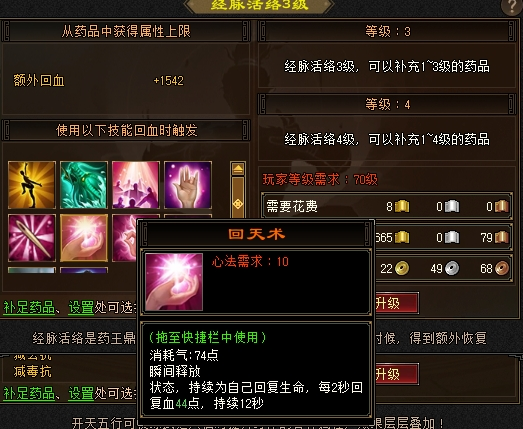Select the pink needle skill icon
Screen dimensions: 523x429
pyautogui.click(x=32, y=238)
